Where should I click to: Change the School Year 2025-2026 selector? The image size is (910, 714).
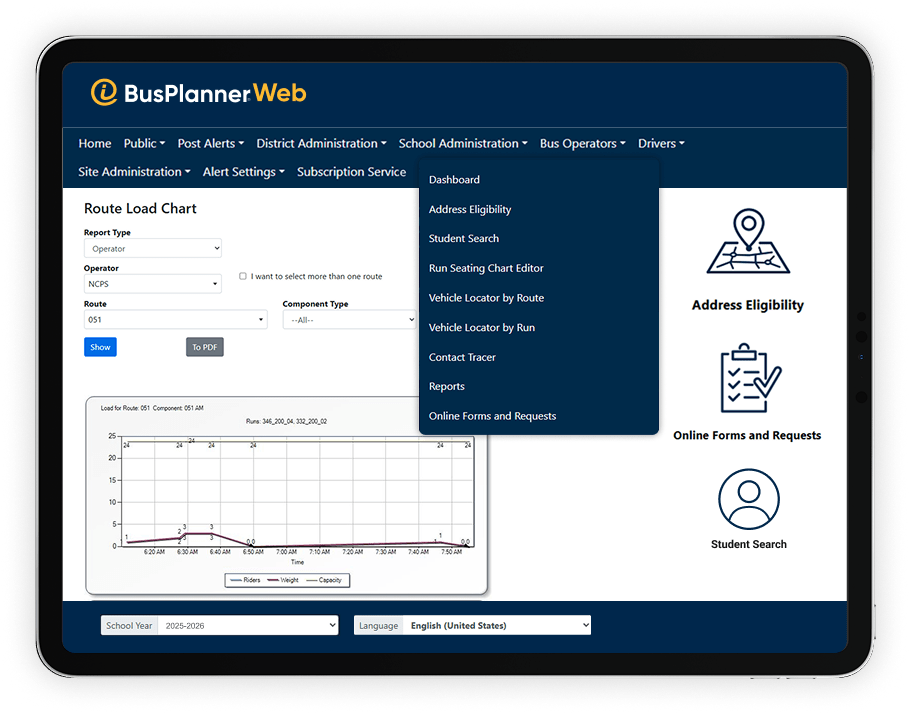coord(247,625)
